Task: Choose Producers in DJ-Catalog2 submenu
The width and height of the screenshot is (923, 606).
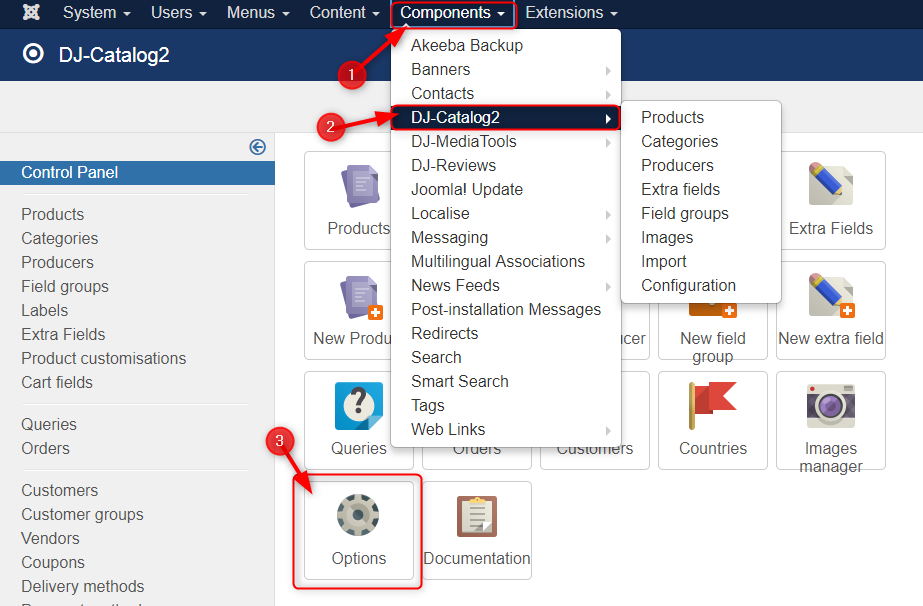Action: 700,165
